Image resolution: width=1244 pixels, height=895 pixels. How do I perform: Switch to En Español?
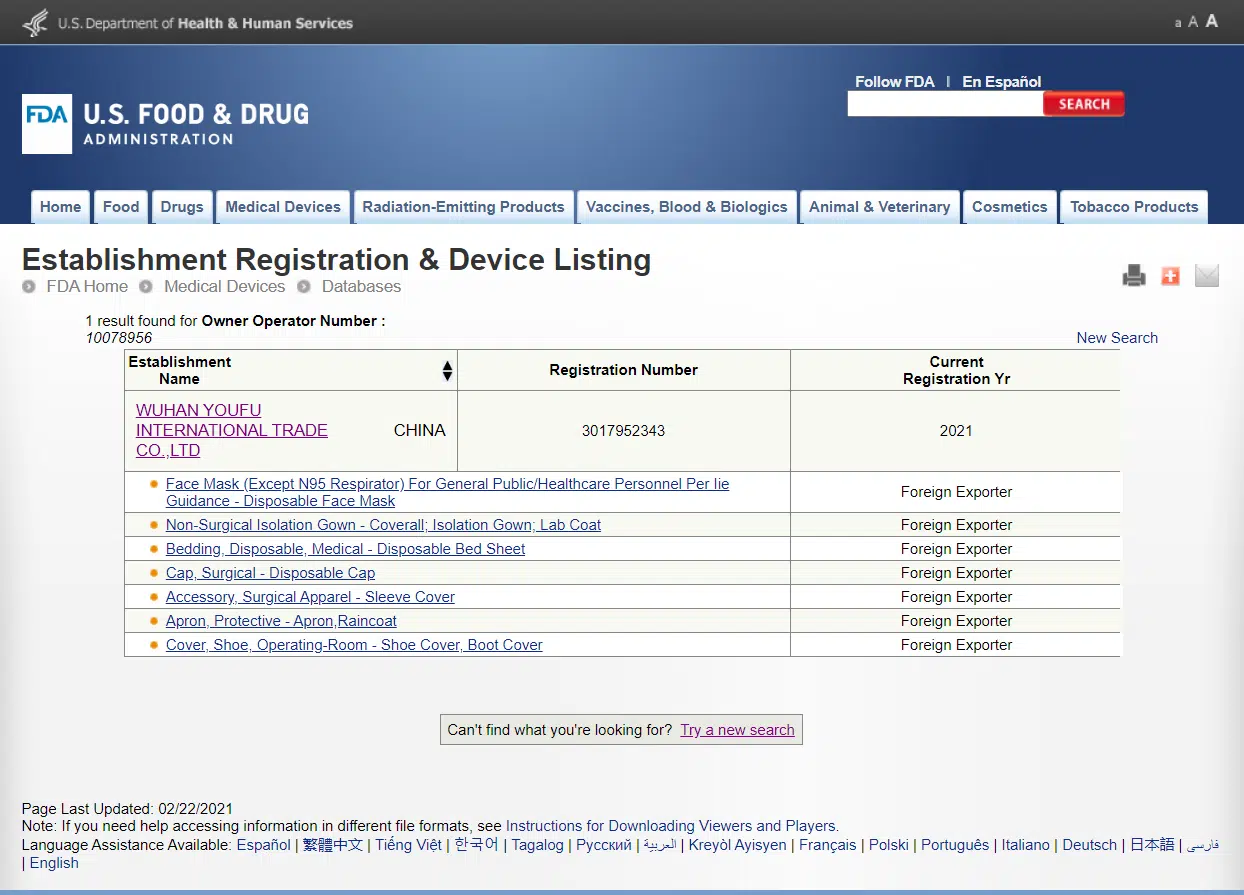(1002, 82)
